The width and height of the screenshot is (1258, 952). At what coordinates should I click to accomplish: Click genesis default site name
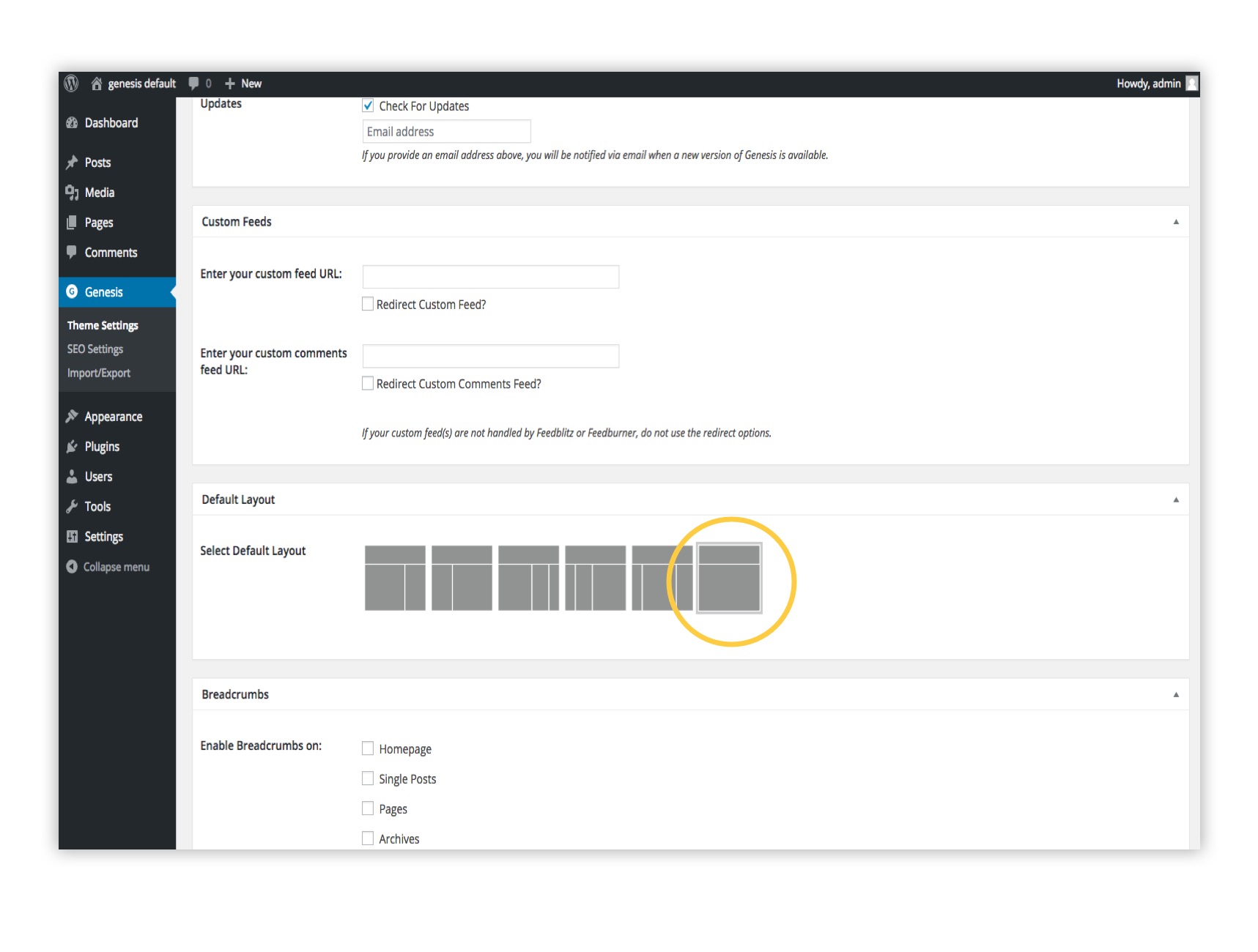coord(142,83)
